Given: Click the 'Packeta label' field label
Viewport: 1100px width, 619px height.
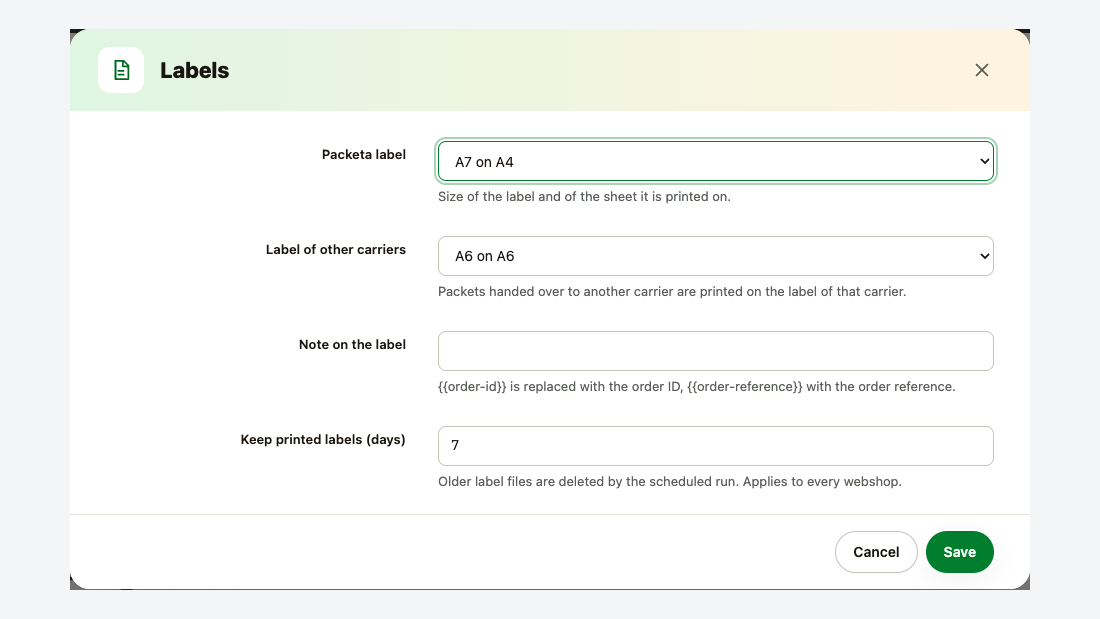Looking at the screenshot, I should (363, 154).
